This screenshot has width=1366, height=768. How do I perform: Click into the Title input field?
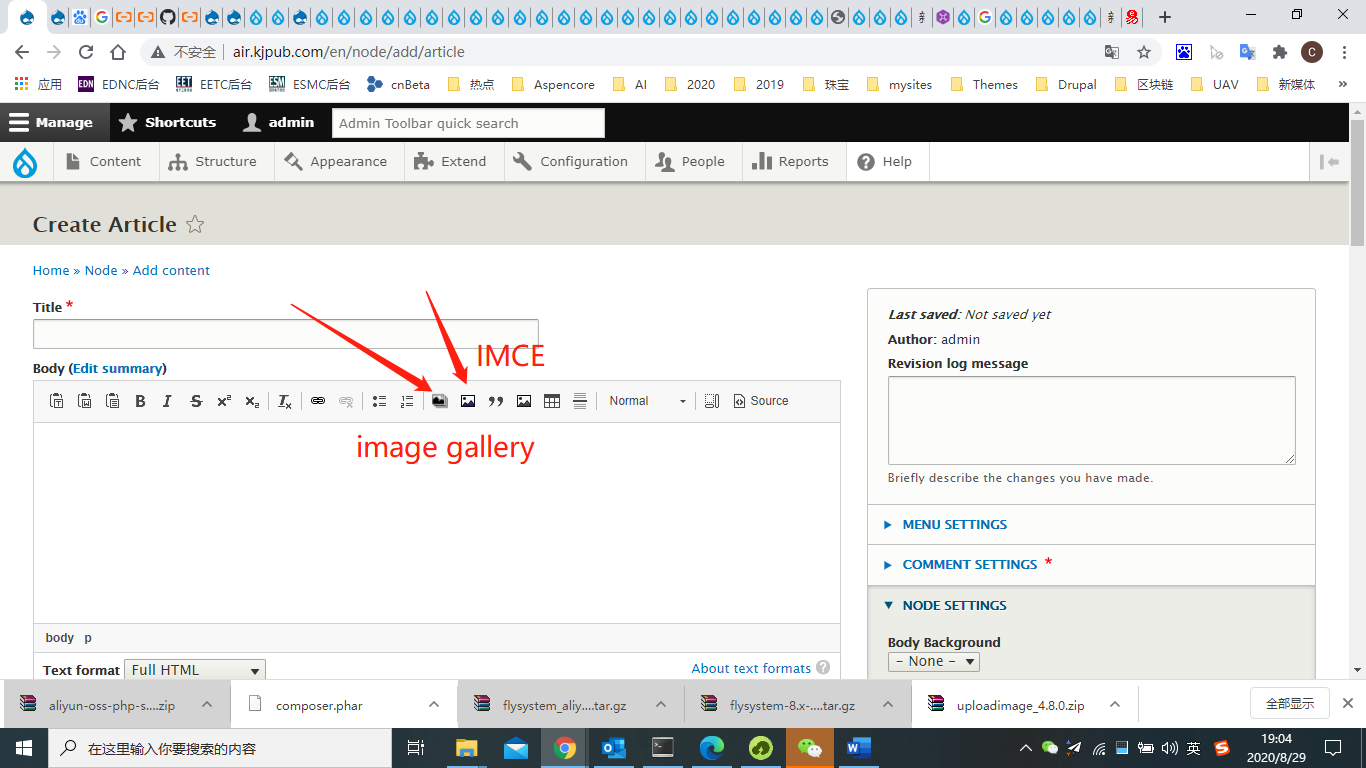pyautogui.click(x=285, y=334)
